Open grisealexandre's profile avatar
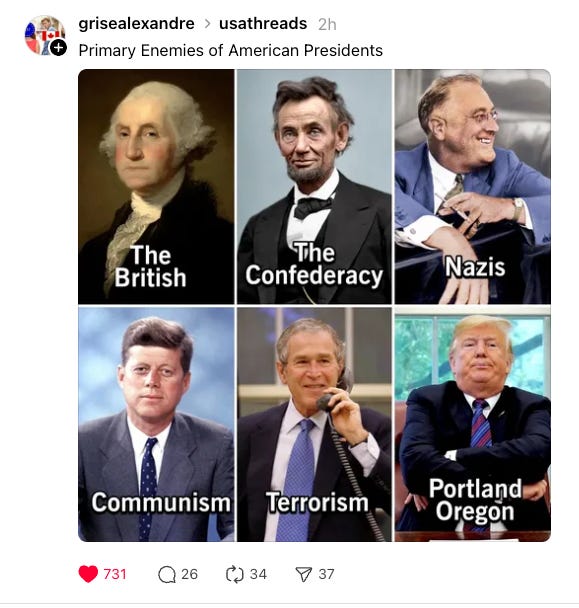This screenshot has width=579, height=608. [x=44, y=35]
